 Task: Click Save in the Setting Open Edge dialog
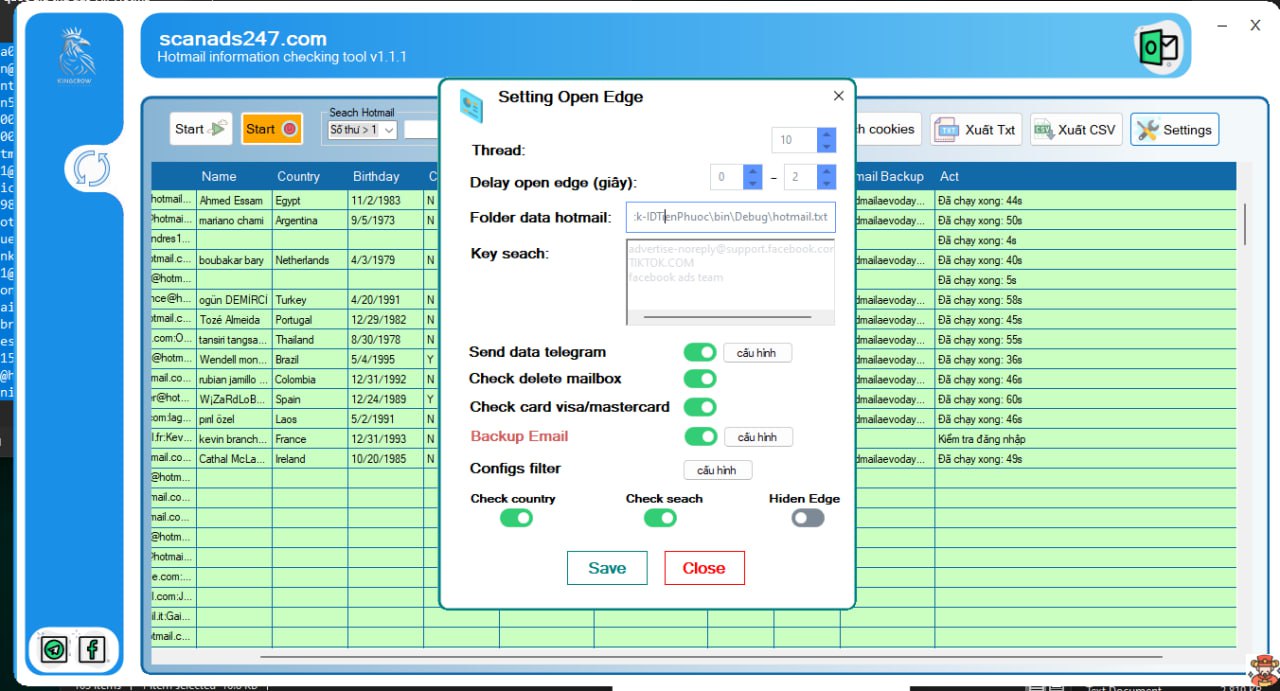tap(607, 568)
